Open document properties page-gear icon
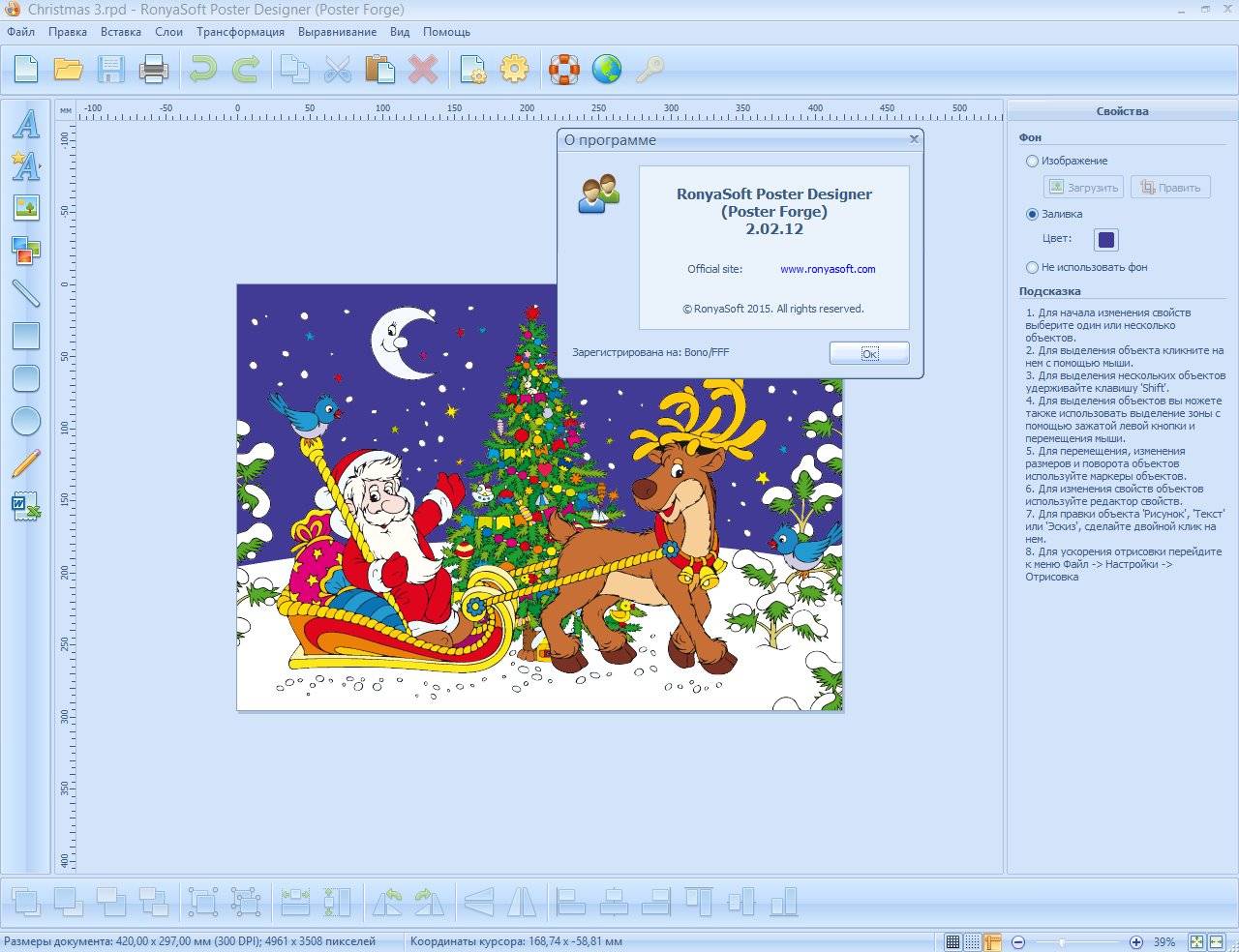Screen dimensions: 1239x952 [x=472, y=69]
